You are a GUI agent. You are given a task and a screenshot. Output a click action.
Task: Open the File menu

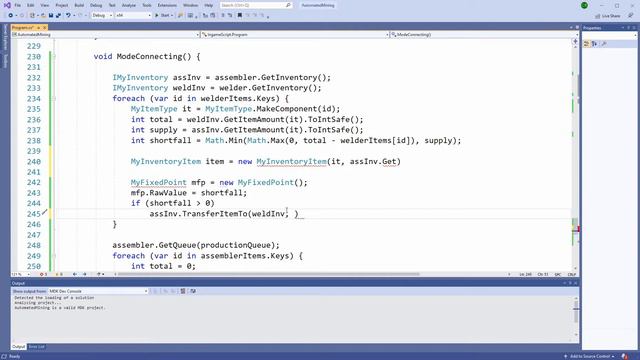pyautogui.click(x=18, y=5)
